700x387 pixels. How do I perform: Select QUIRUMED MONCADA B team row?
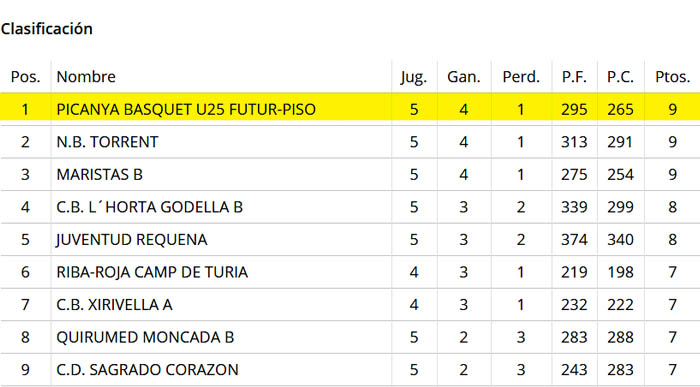350,337
